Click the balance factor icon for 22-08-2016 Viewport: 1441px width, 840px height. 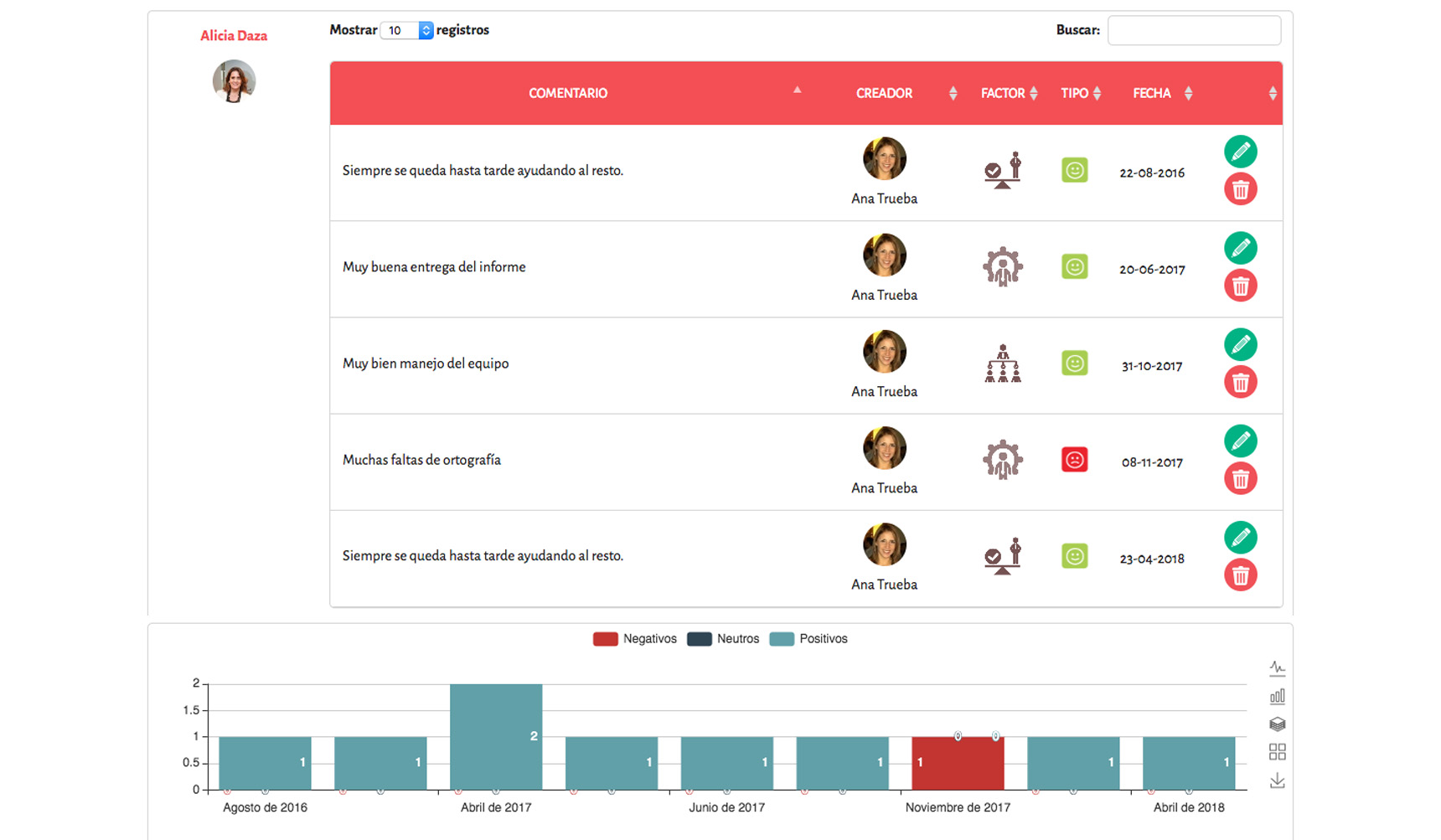(1003, 170)
